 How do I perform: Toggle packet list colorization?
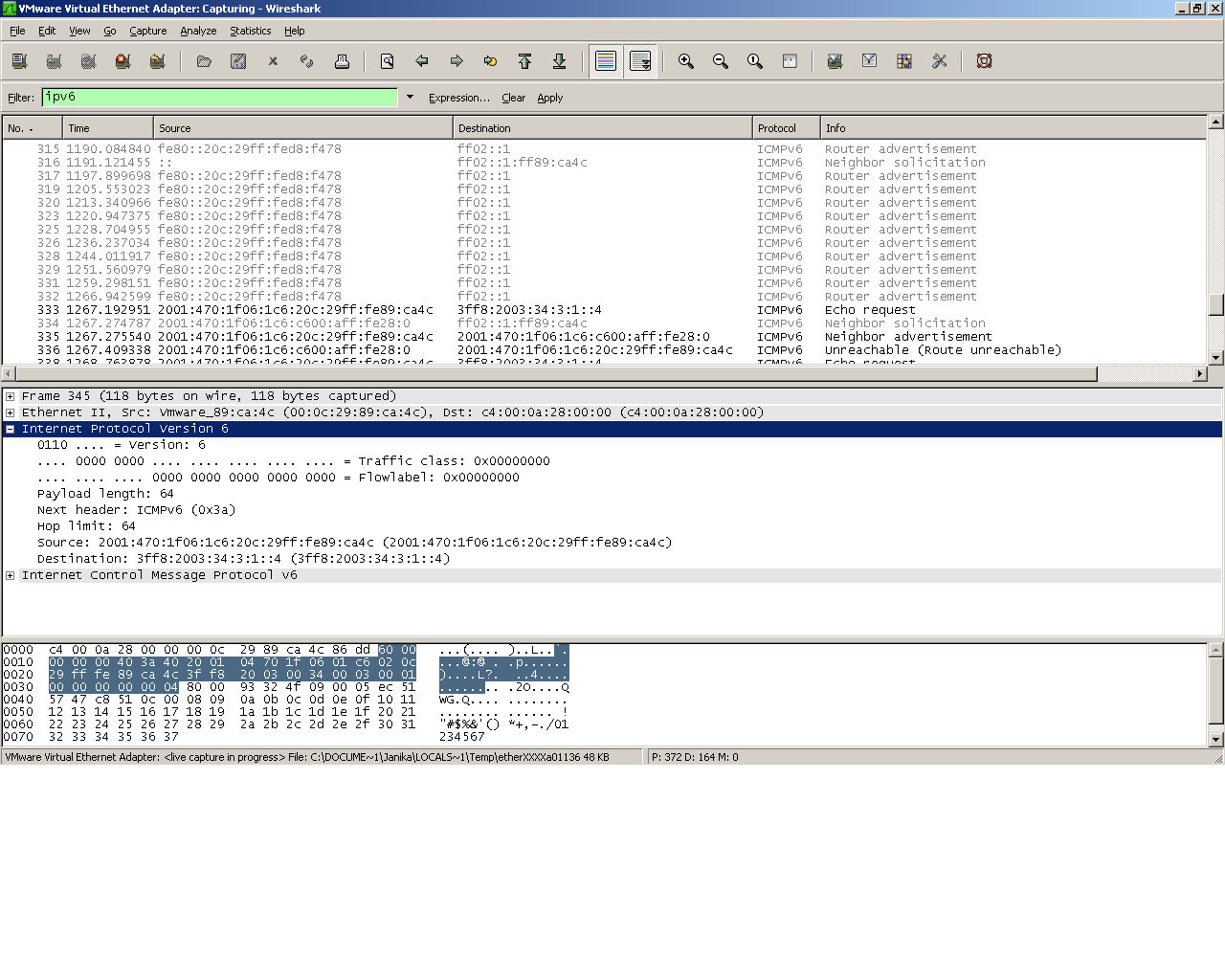606,61
